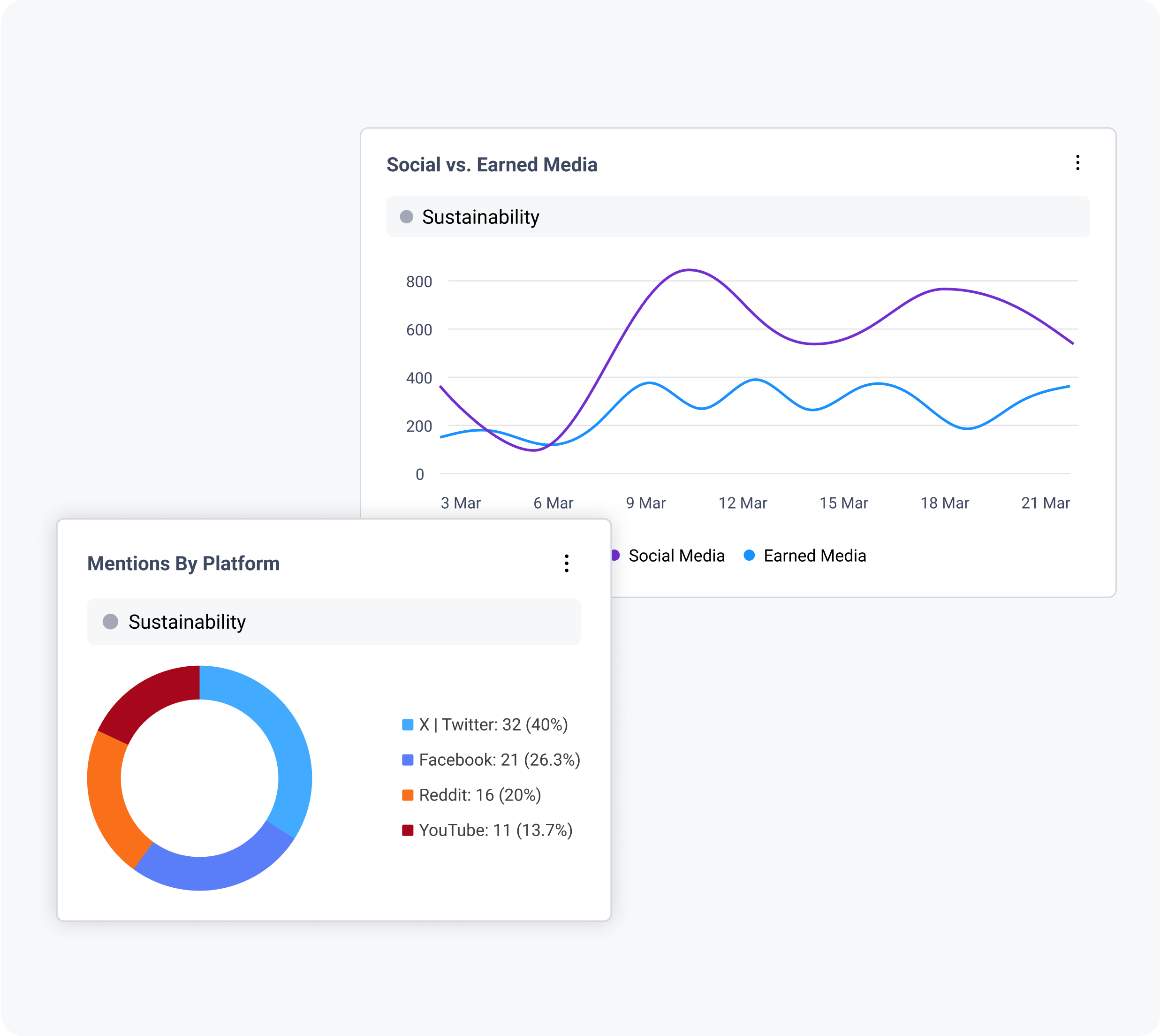The height and width of the screenshot is (1036, 1160).
Task: Click the Facebook: 21 (26.3%) legend label
Action: click(x=499, y=759)
